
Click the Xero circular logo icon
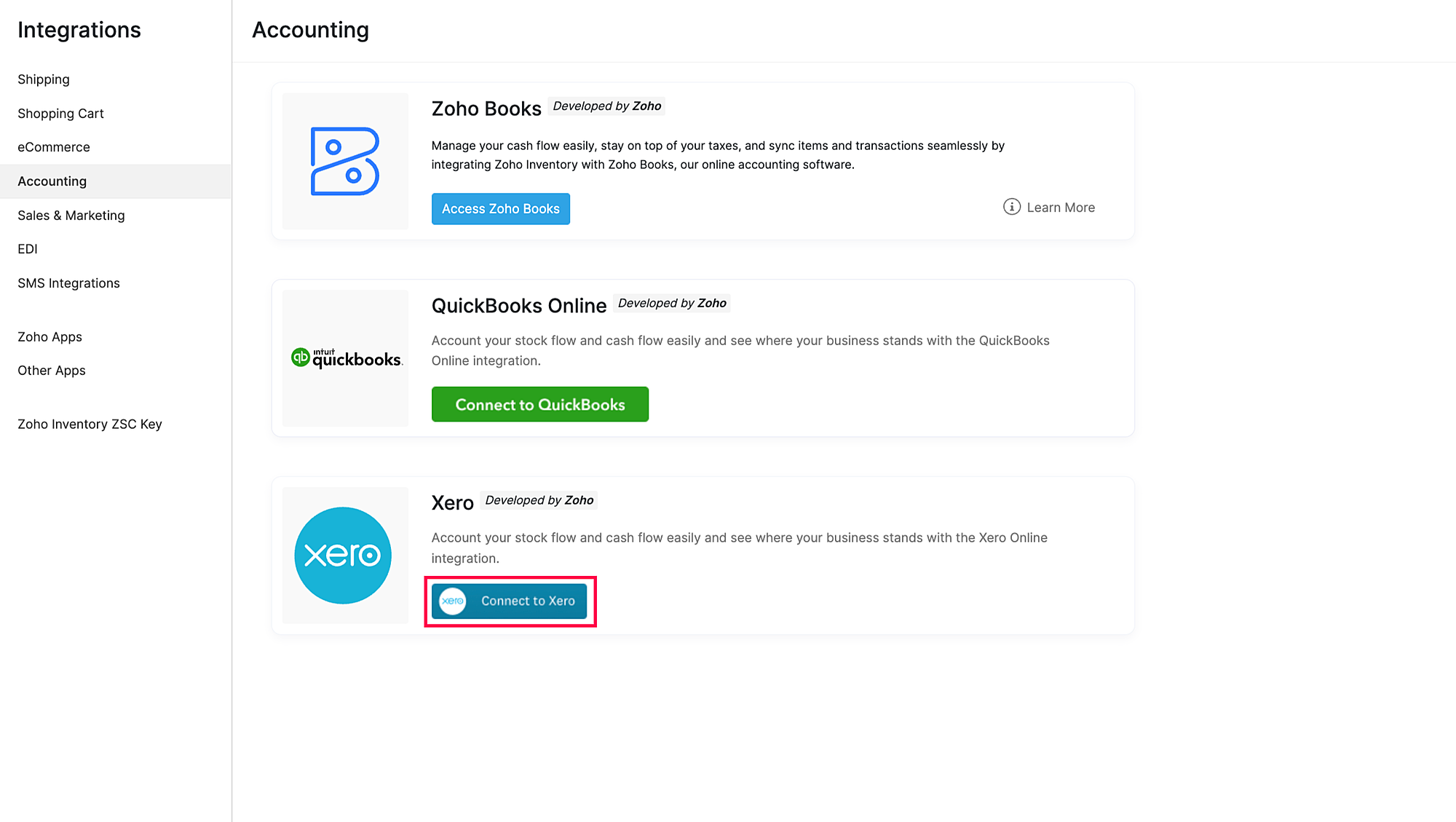[x=344, y=555]
